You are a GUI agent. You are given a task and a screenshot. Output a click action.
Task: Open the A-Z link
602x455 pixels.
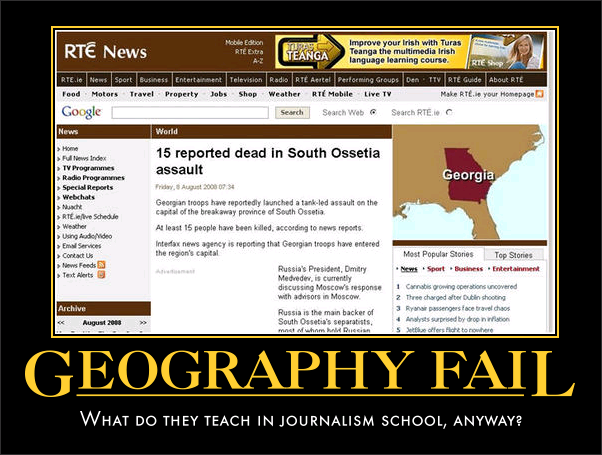pos(258,61)
